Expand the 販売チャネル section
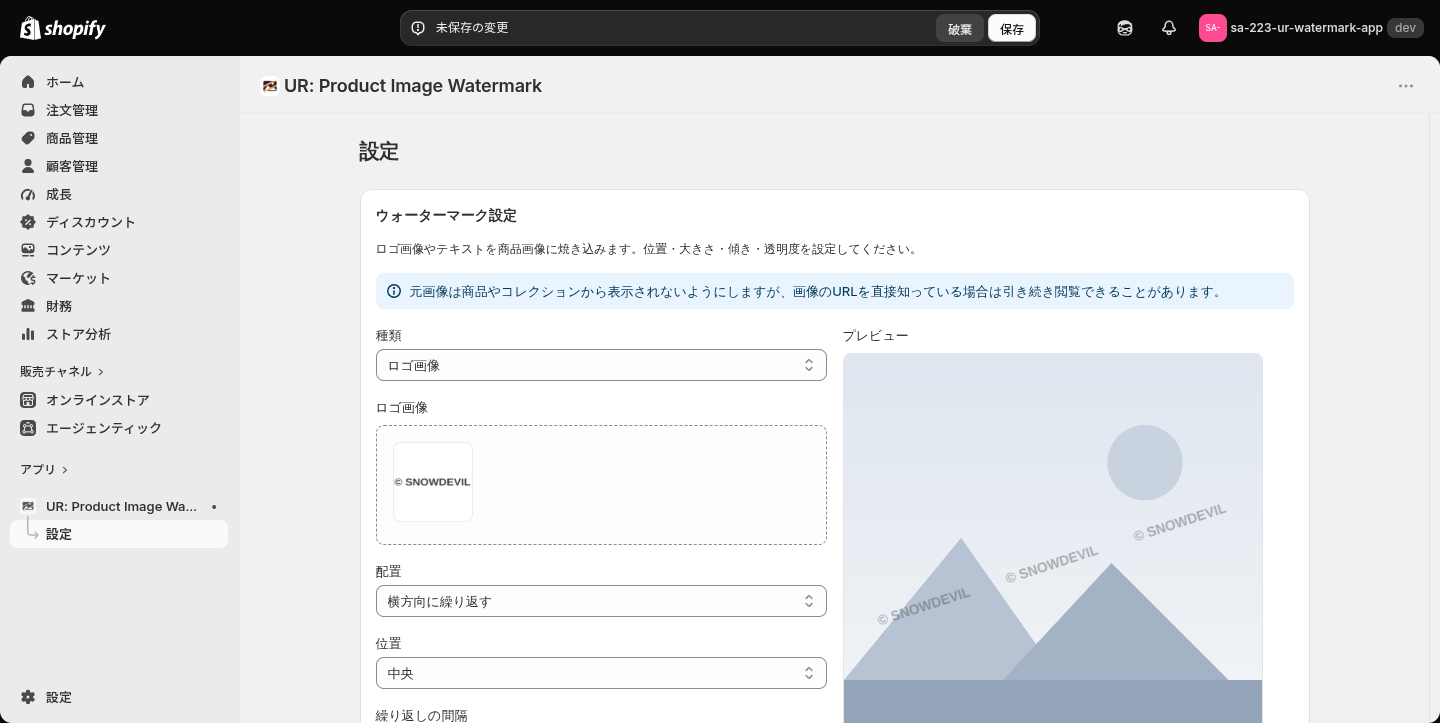Screen dimensions: 1440x723 click(x=62, y=371)
